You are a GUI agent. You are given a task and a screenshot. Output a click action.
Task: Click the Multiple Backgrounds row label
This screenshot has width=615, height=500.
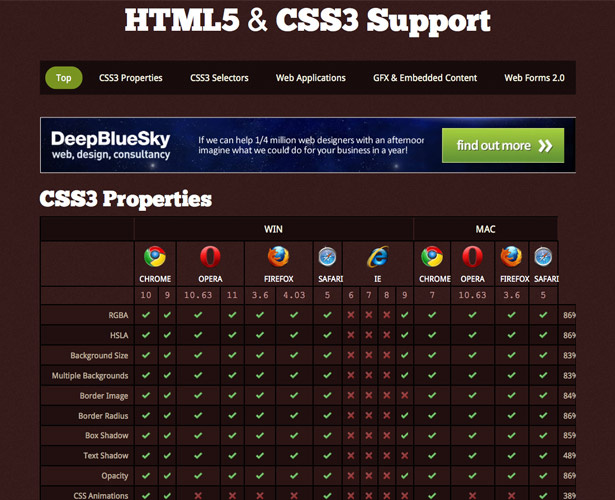click(x=90, y=376)
